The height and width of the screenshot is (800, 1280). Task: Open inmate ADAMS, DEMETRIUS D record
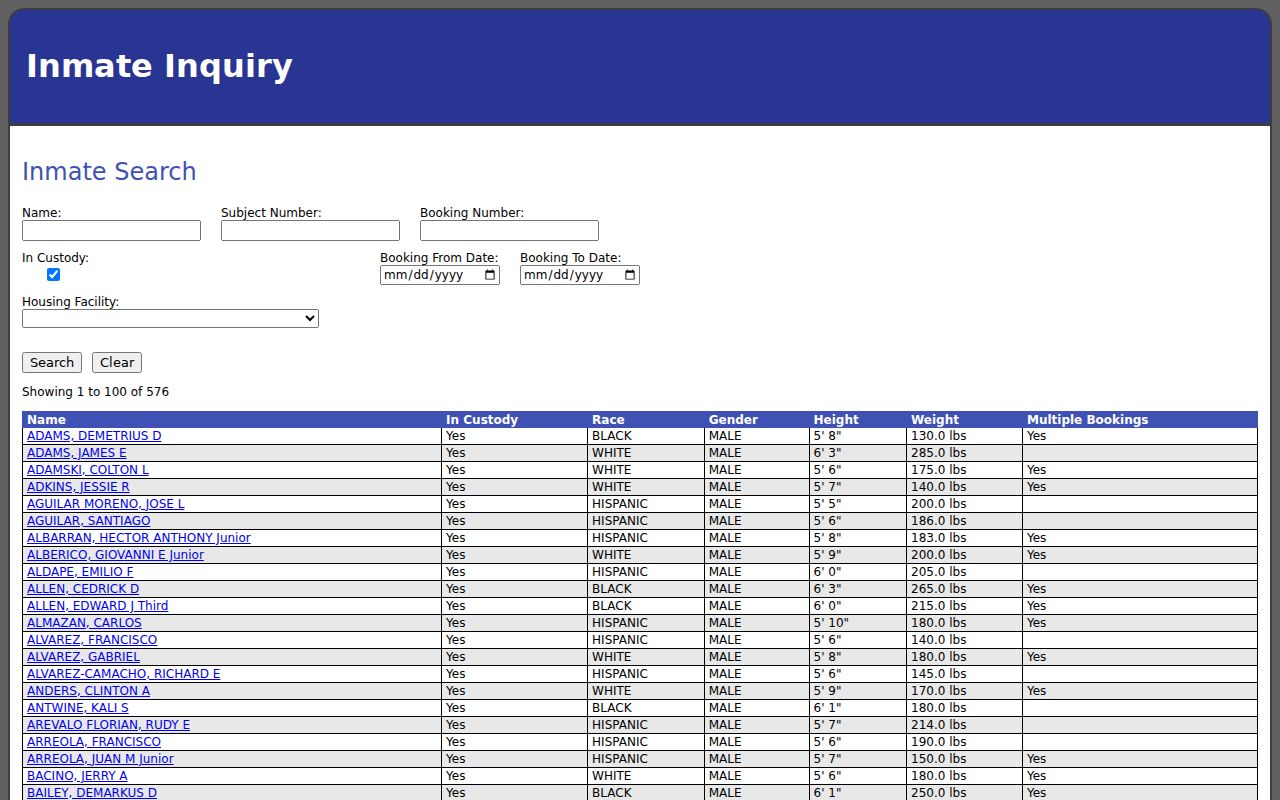(94, 436)
